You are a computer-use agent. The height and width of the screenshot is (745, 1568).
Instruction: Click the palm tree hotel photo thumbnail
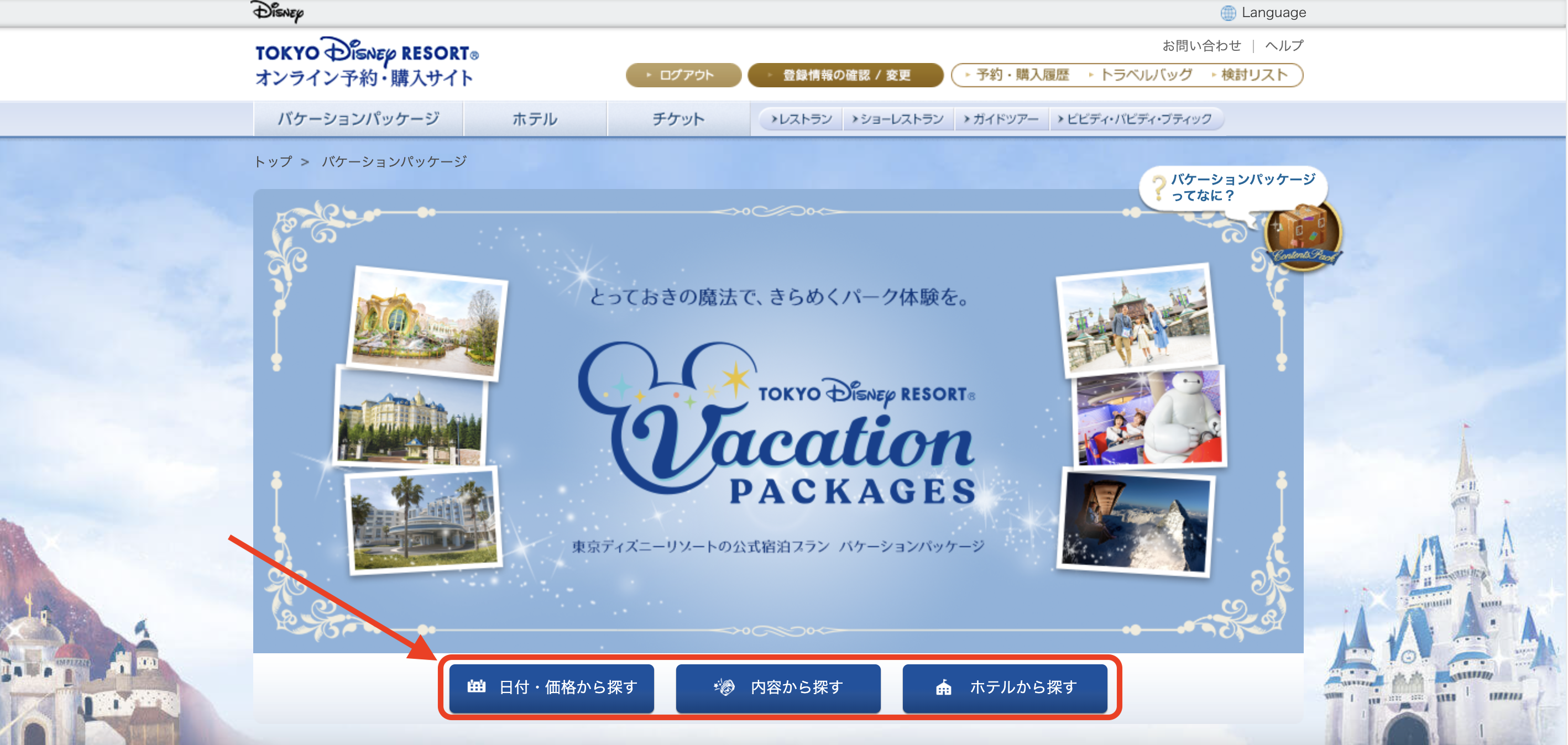[x=424, y=521]
